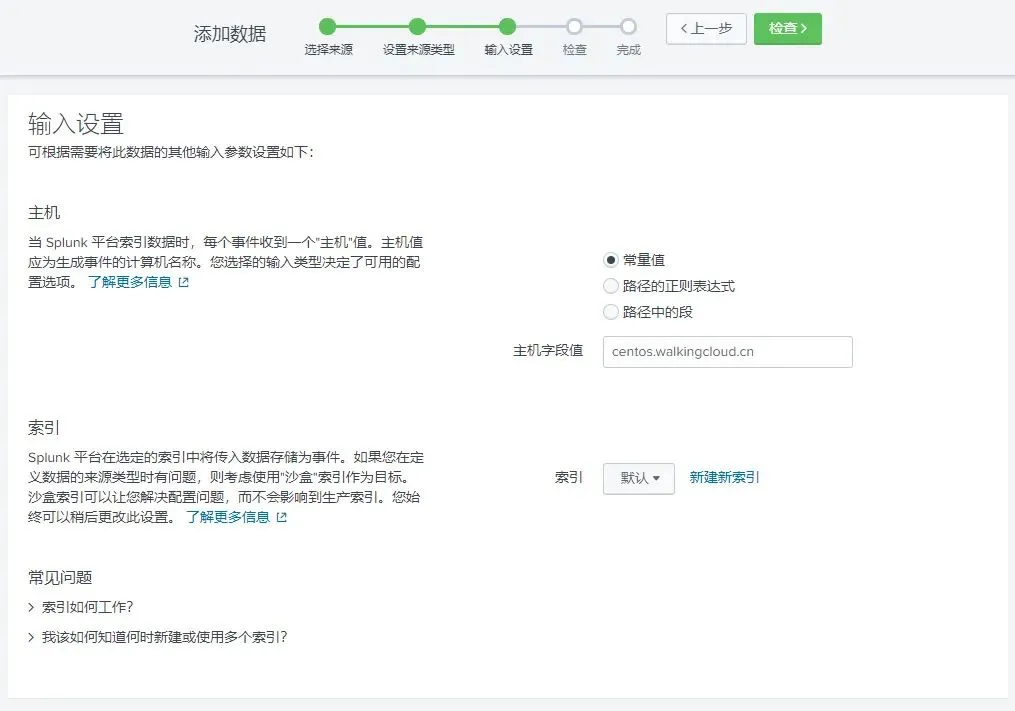This screenshot has height=711, width=1015.
Task: Expand 我该如何知道何时新建或使用多个索引? question
Action: [x=158, y=637]
